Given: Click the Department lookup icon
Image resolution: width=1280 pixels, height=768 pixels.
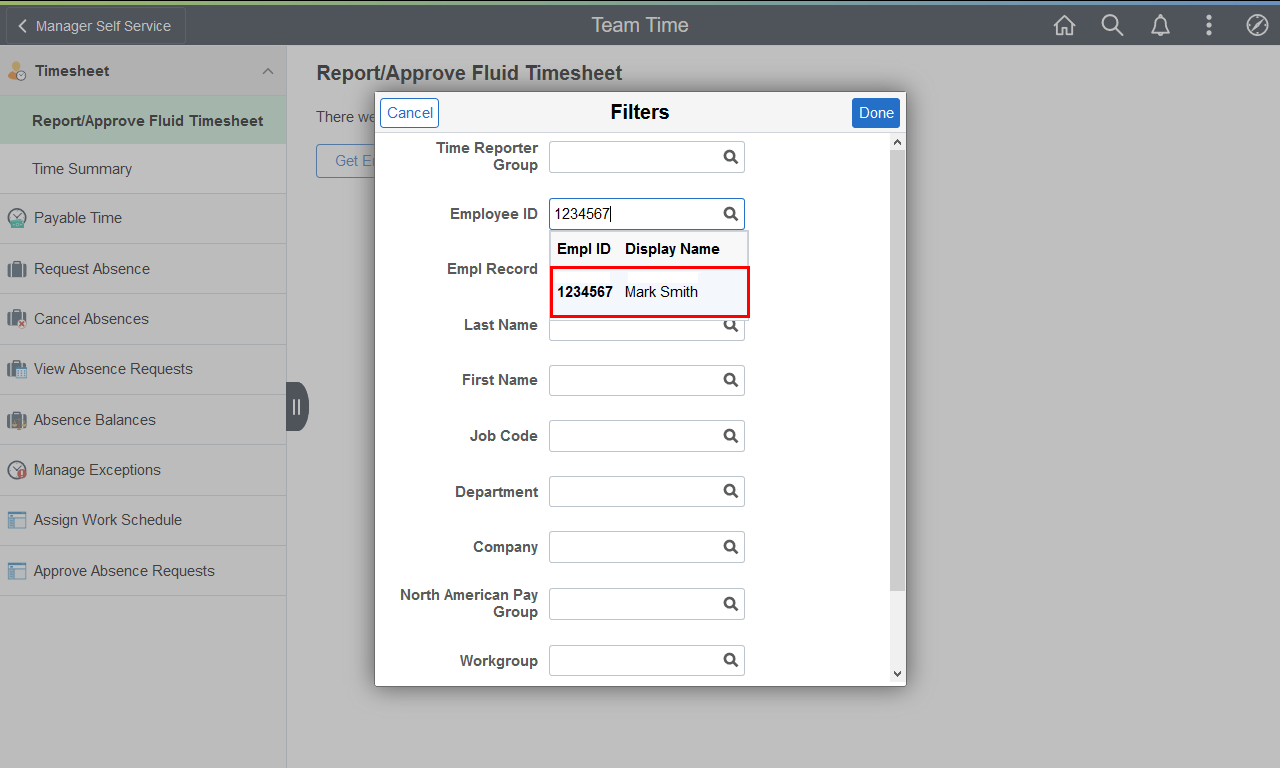Looking at the screenshot, I should pos(731,492).
